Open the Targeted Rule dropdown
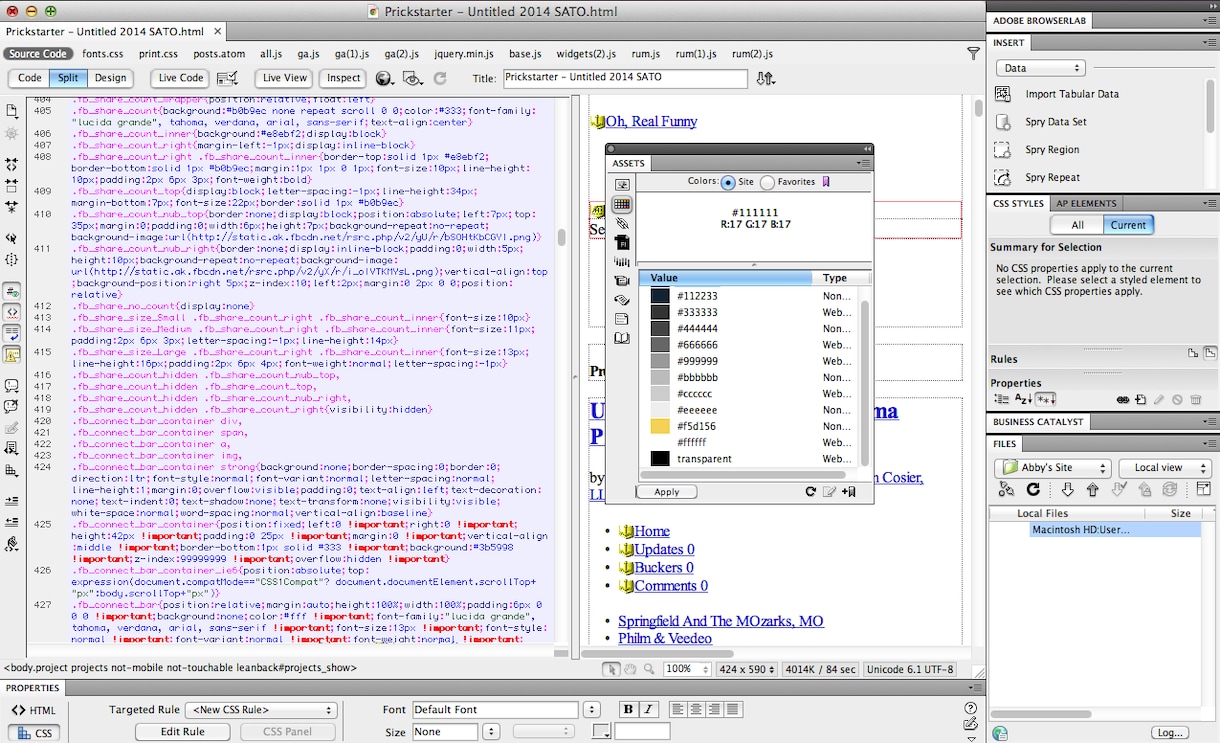The width and height of the screenshot is (1220, 743). coord(260,710)
